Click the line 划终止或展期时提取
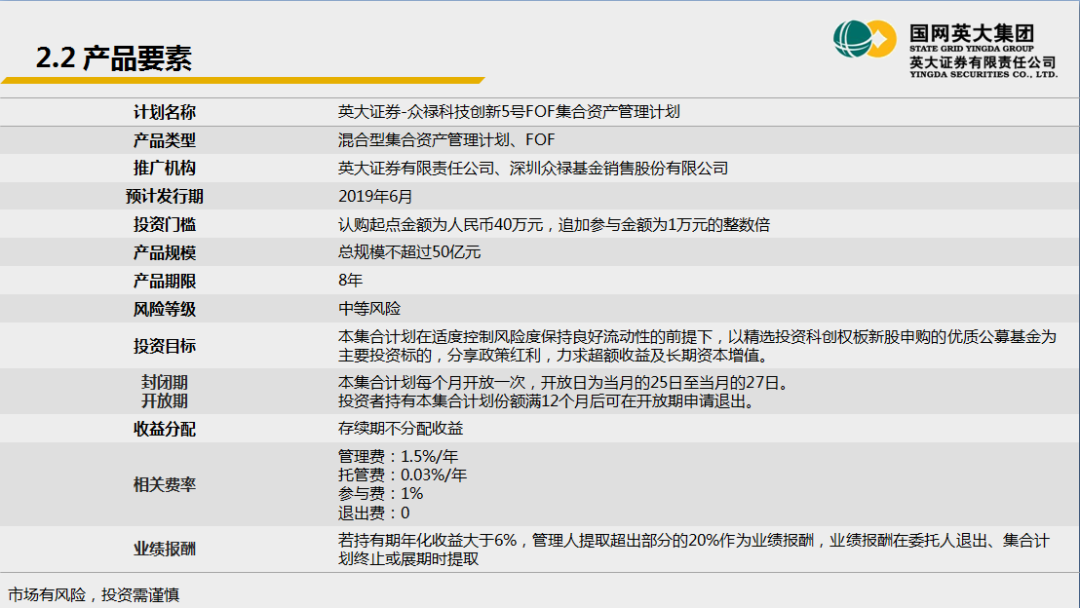 click(408, 559)
